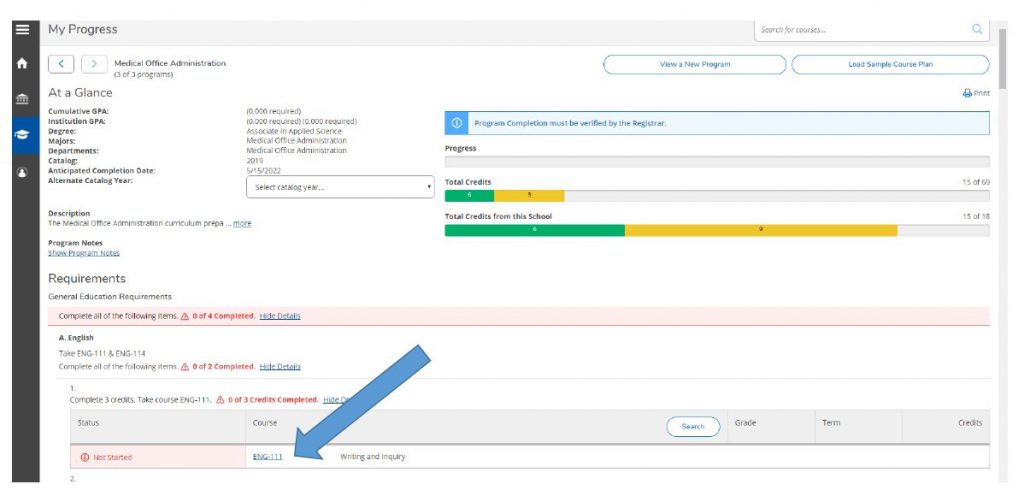This screenshot has width=1024, height=490.
Task: Click View a New Program button
Action: coord(694,64)
